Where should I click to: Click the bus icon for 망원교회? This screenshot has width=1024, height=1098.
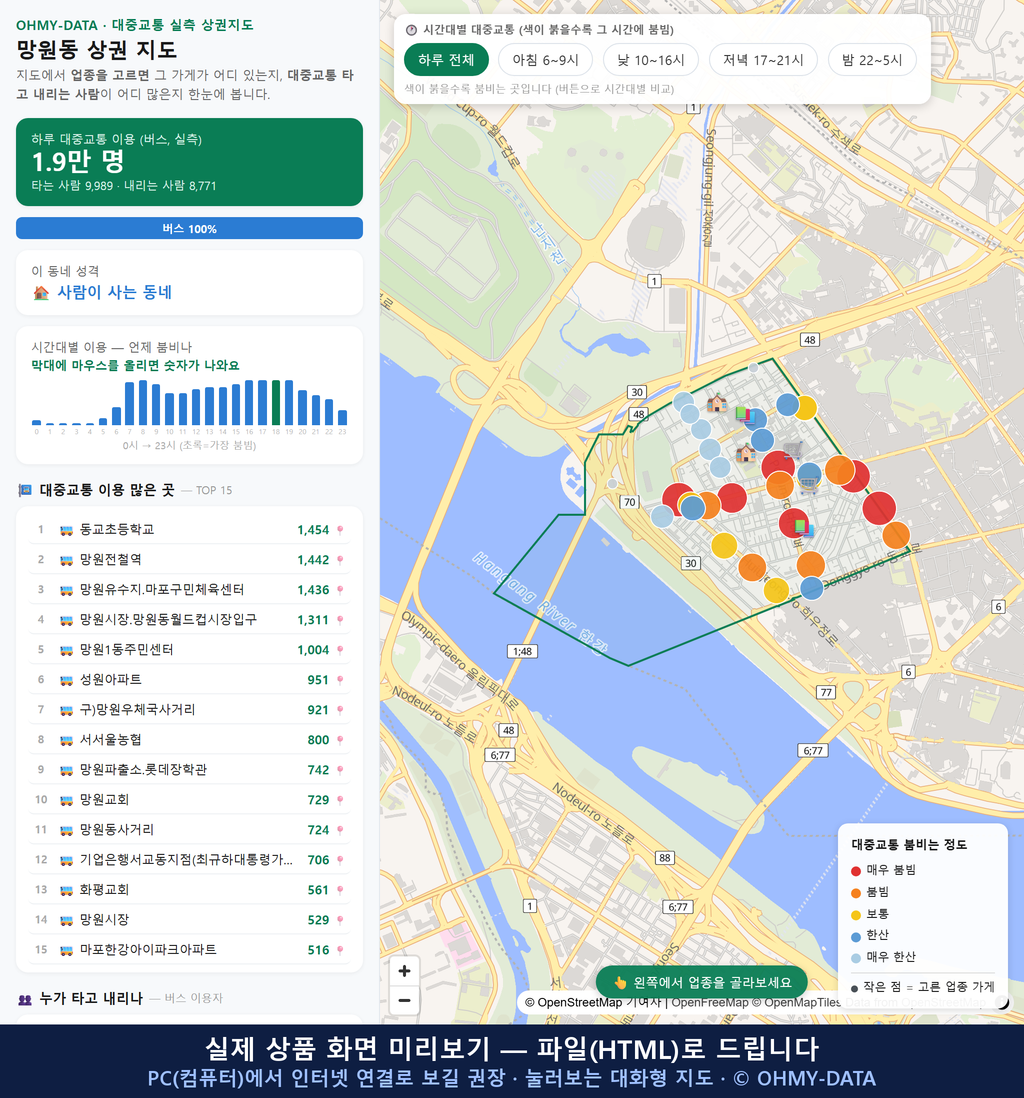[x=67, y=800]
